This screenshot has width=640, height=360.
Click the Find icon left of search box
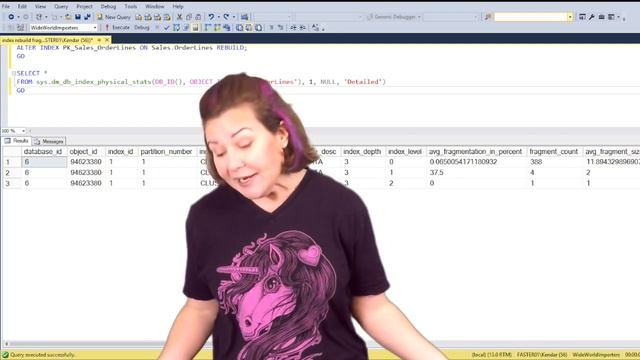(488, 17)
